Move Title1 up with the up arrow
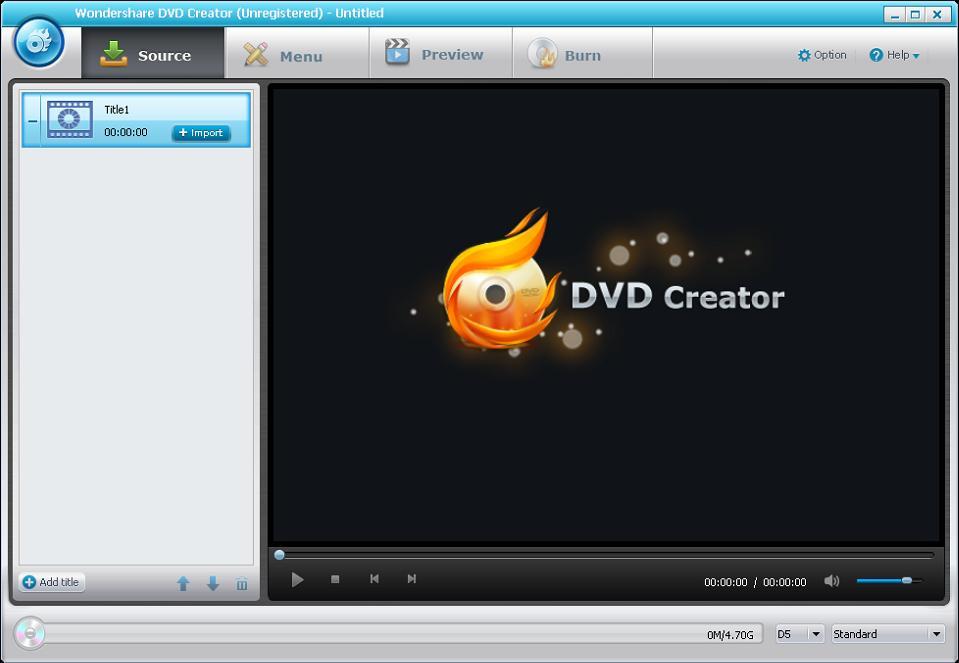This screenshot has height=663, width=959. pos(184,584)
